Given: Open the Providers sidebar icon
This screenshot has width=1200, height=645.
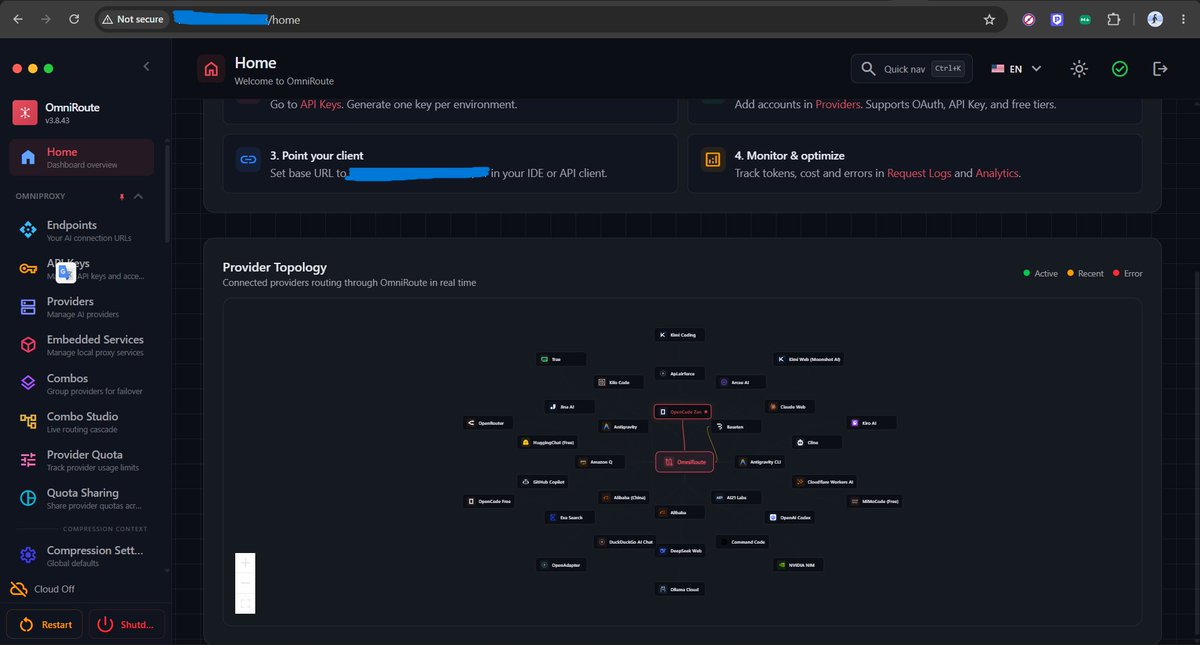Looking at the screenshot, I should (28, 307).
